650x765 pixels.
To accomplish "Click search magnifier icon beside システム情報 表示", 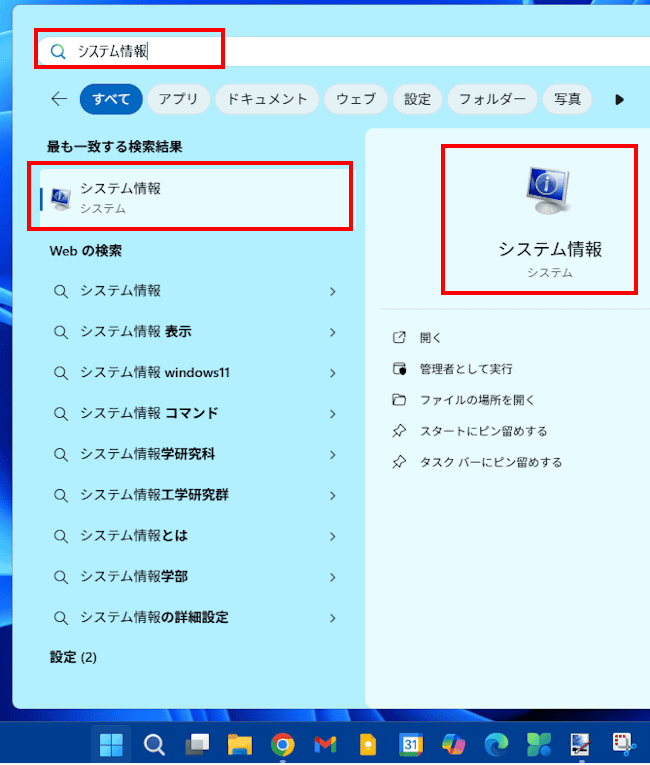I will point(61,333).
